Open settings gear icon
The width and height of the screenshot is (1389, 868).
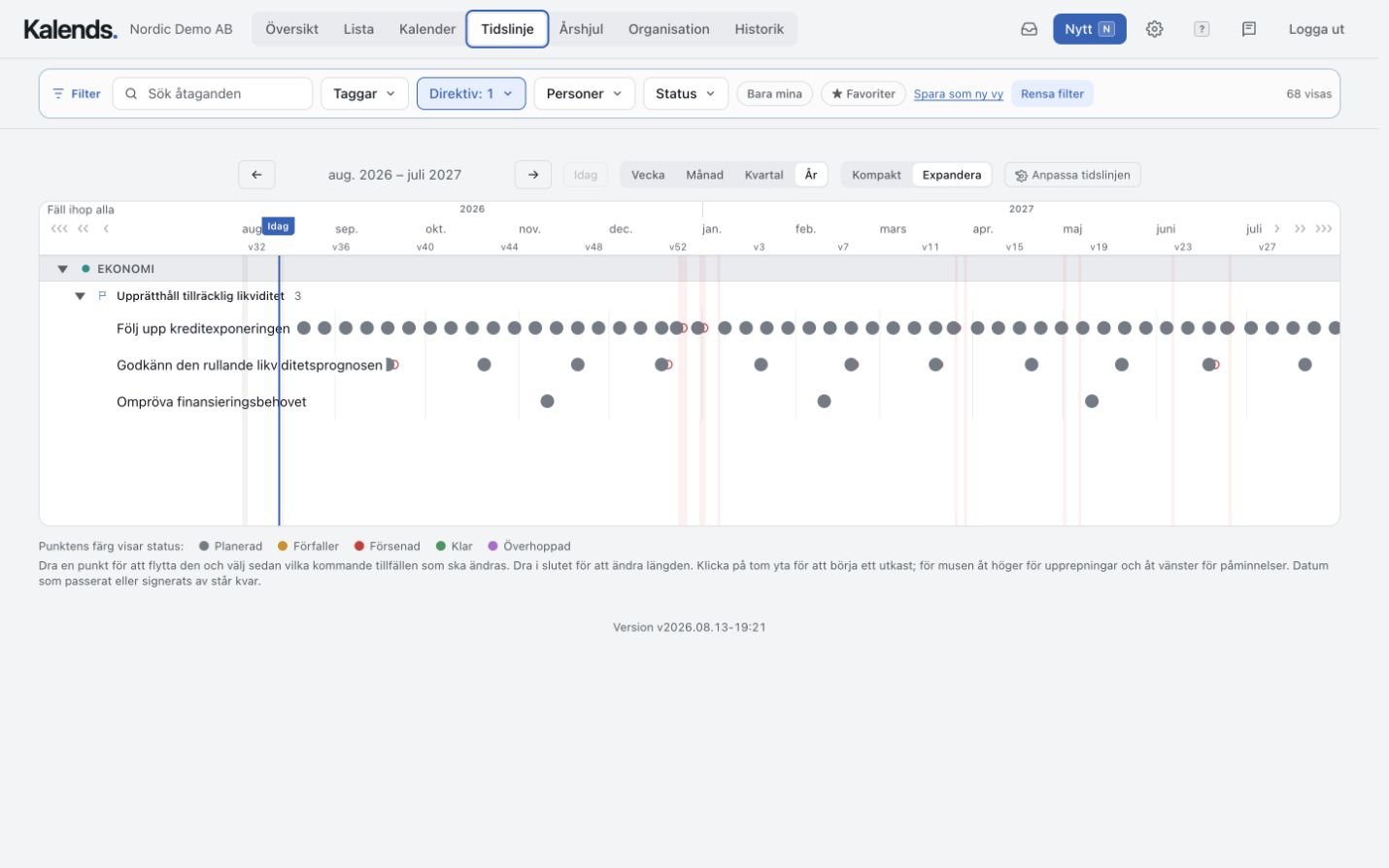pos(1154,29)
